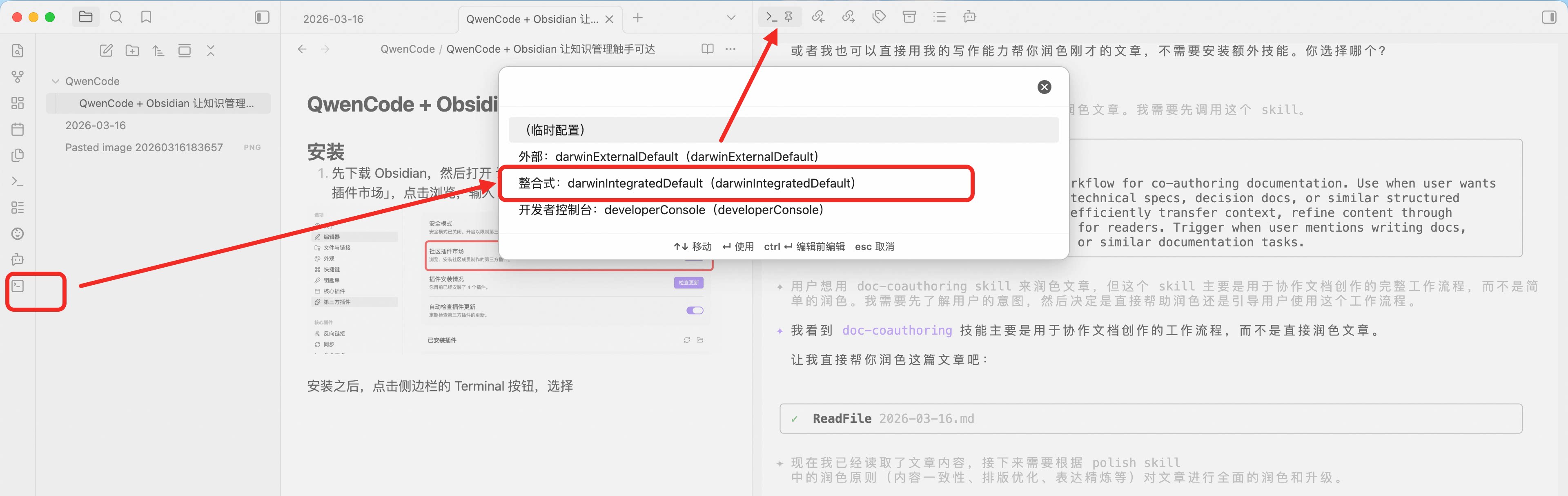Click the new folder icon
The width and height of the screenshot is (1568, 496).
click(132, 51)
